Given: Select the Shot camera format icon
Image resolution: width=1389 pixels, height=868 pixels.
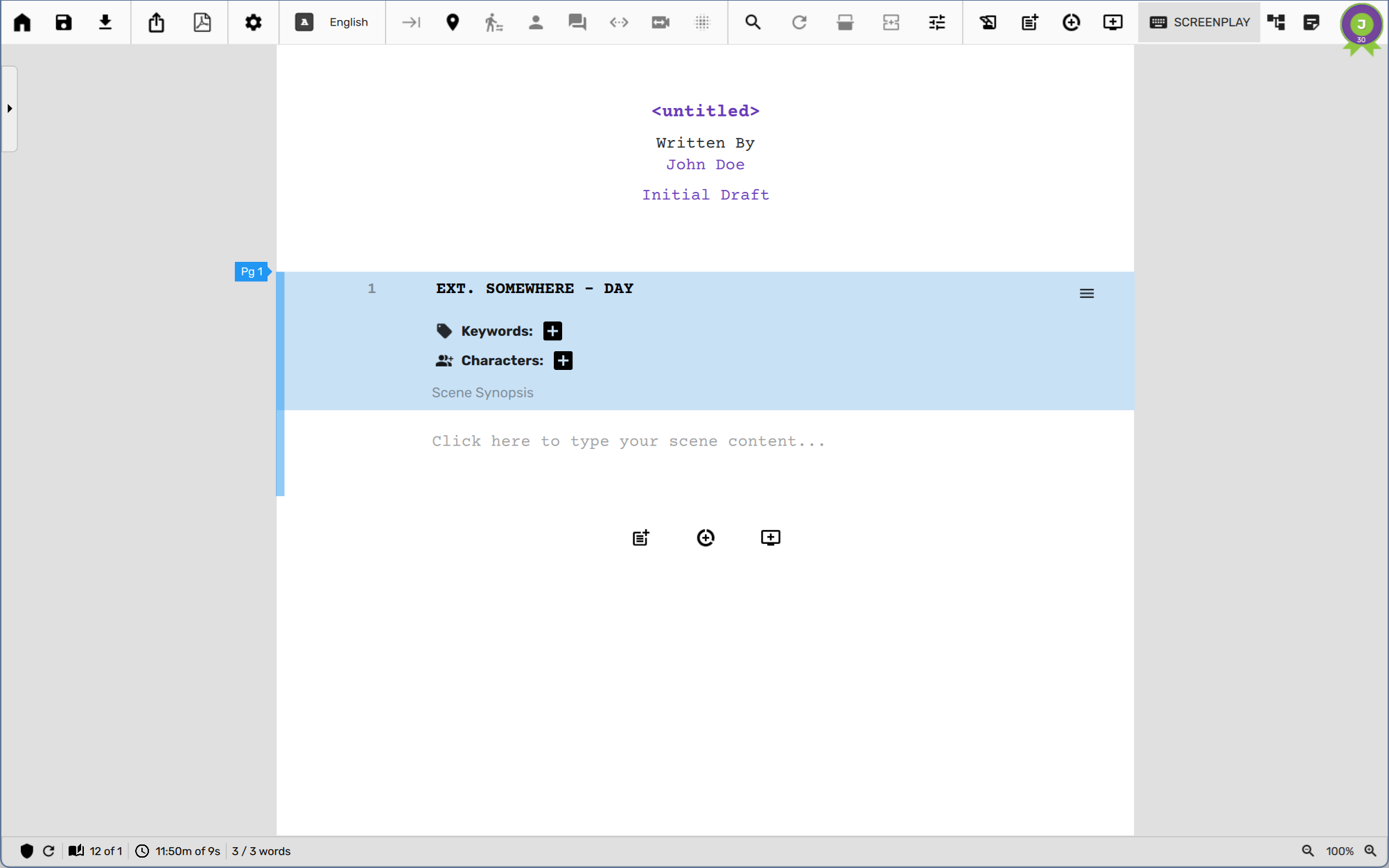Looking at the screenshot, I should pos(661,22).
